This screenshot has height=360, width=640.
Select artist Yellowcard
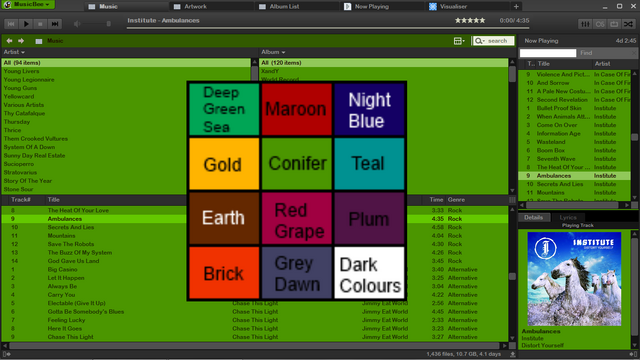tap(19, 97)
